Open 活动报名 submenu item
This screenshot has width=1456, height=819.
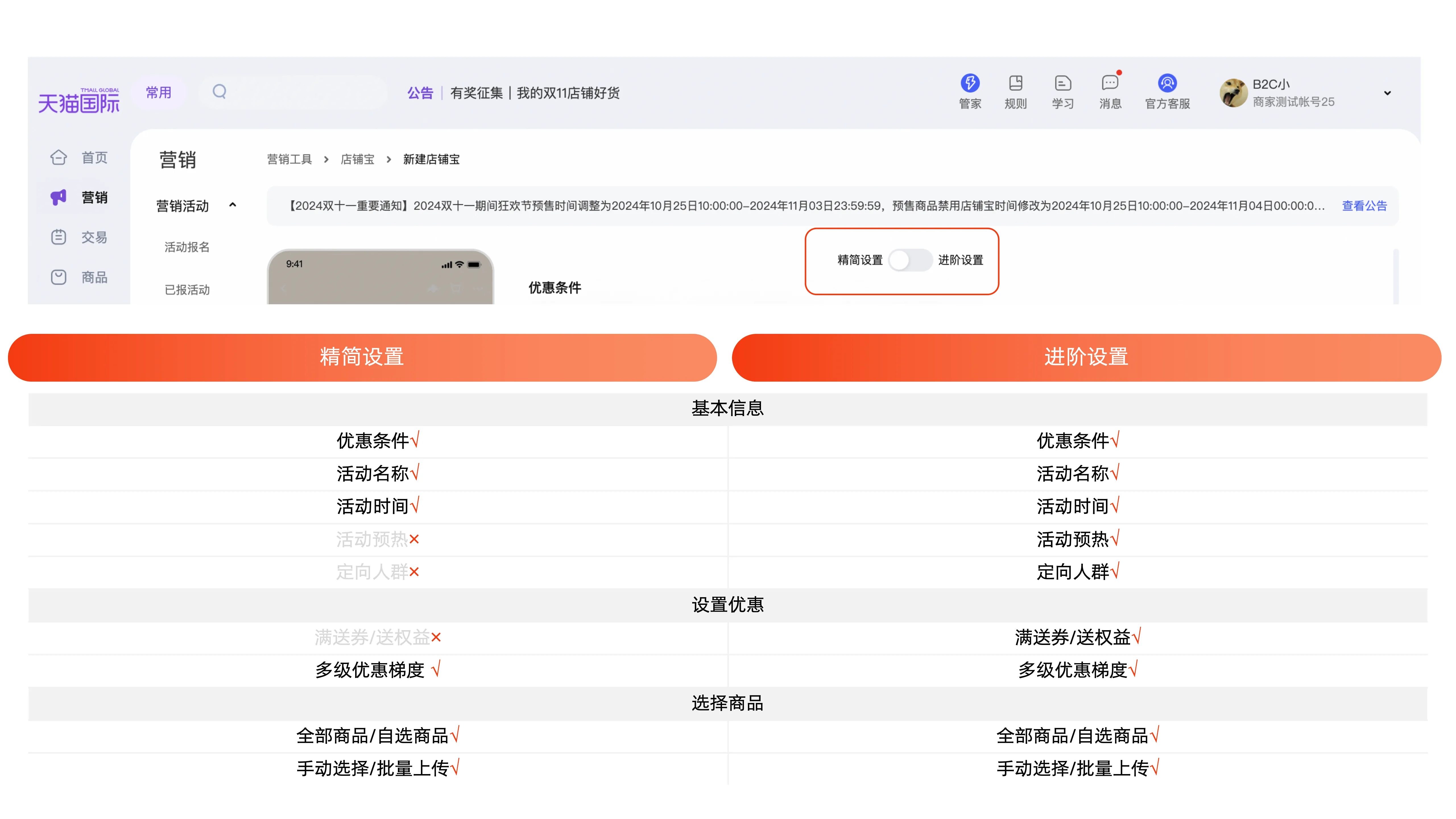coord(187,247)
